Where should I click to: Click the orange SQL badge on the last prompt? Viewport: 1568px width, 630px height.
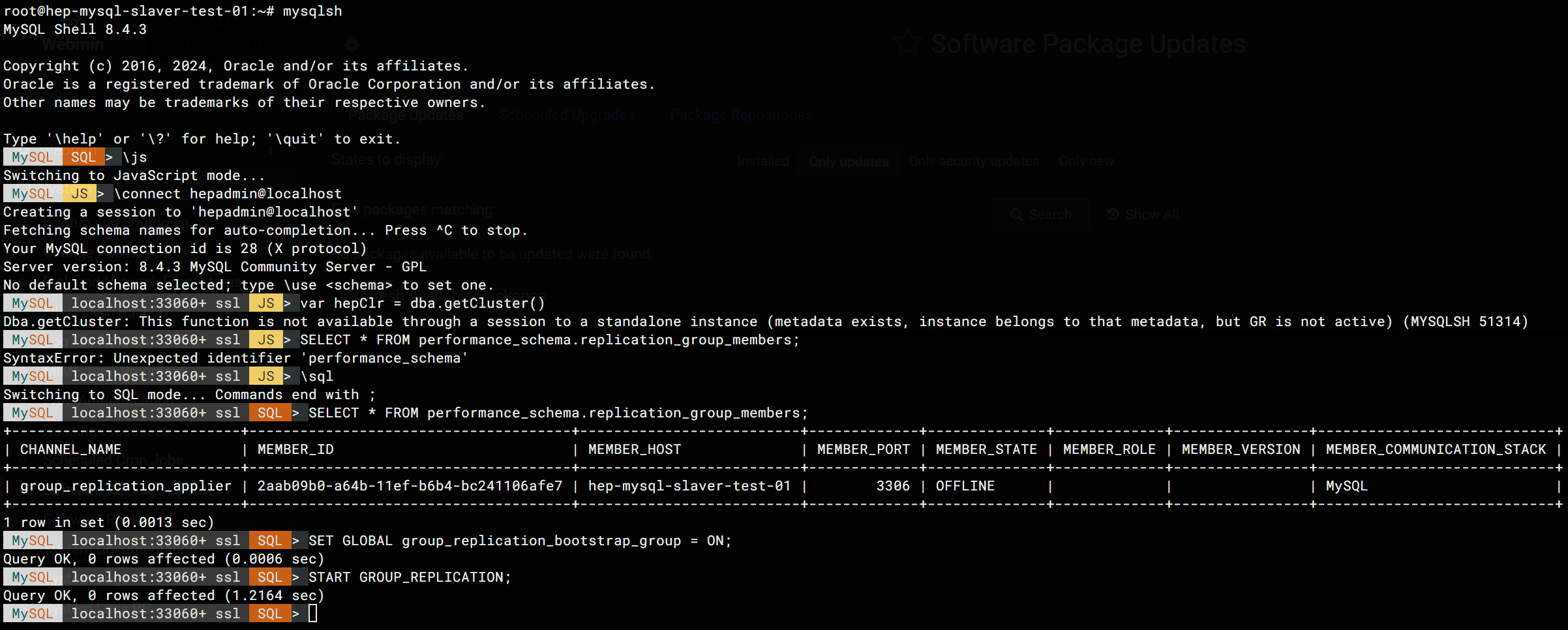pos(269,614)
